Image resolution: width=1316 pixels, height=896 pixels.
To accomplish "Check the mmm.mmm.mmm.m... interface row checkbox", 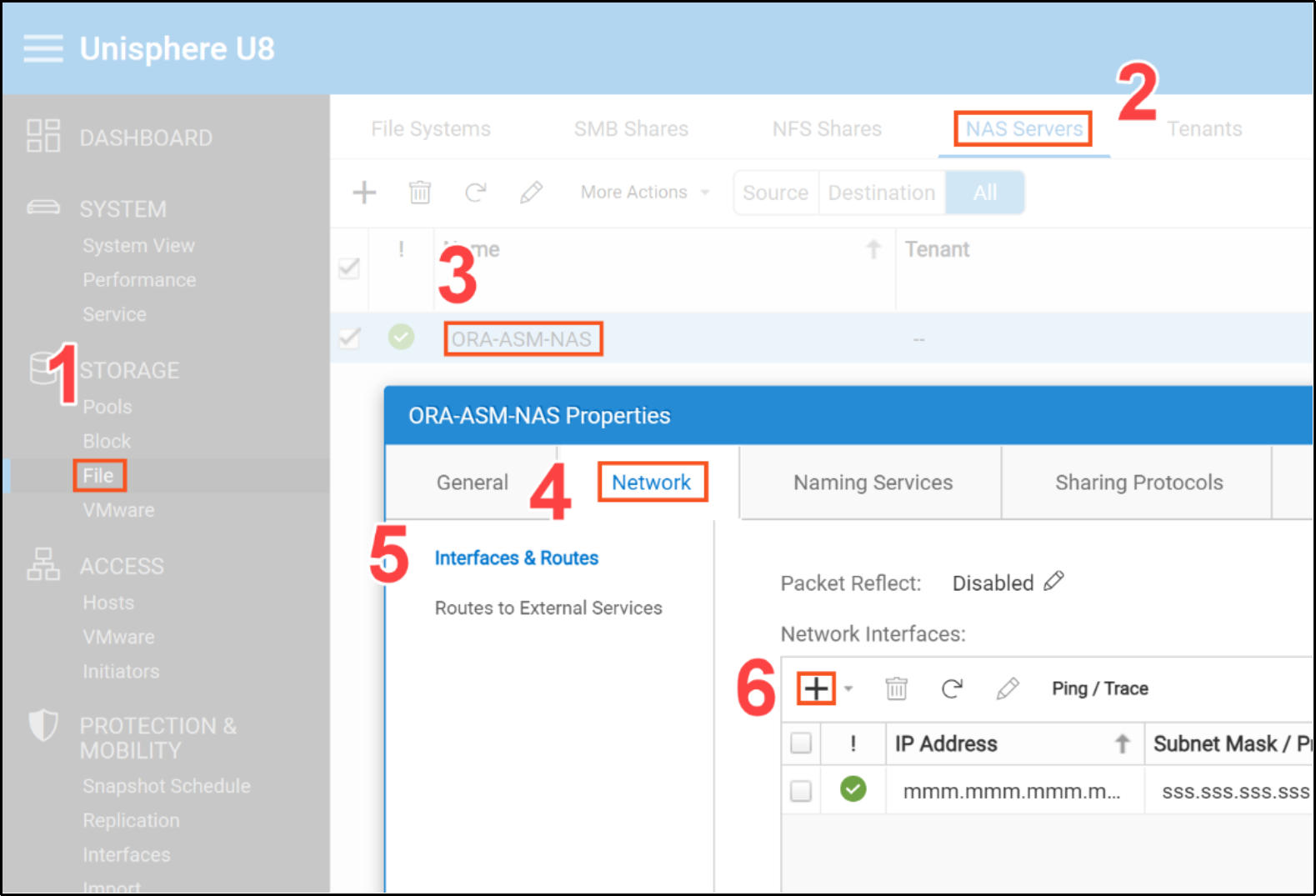I will point(801,790).
